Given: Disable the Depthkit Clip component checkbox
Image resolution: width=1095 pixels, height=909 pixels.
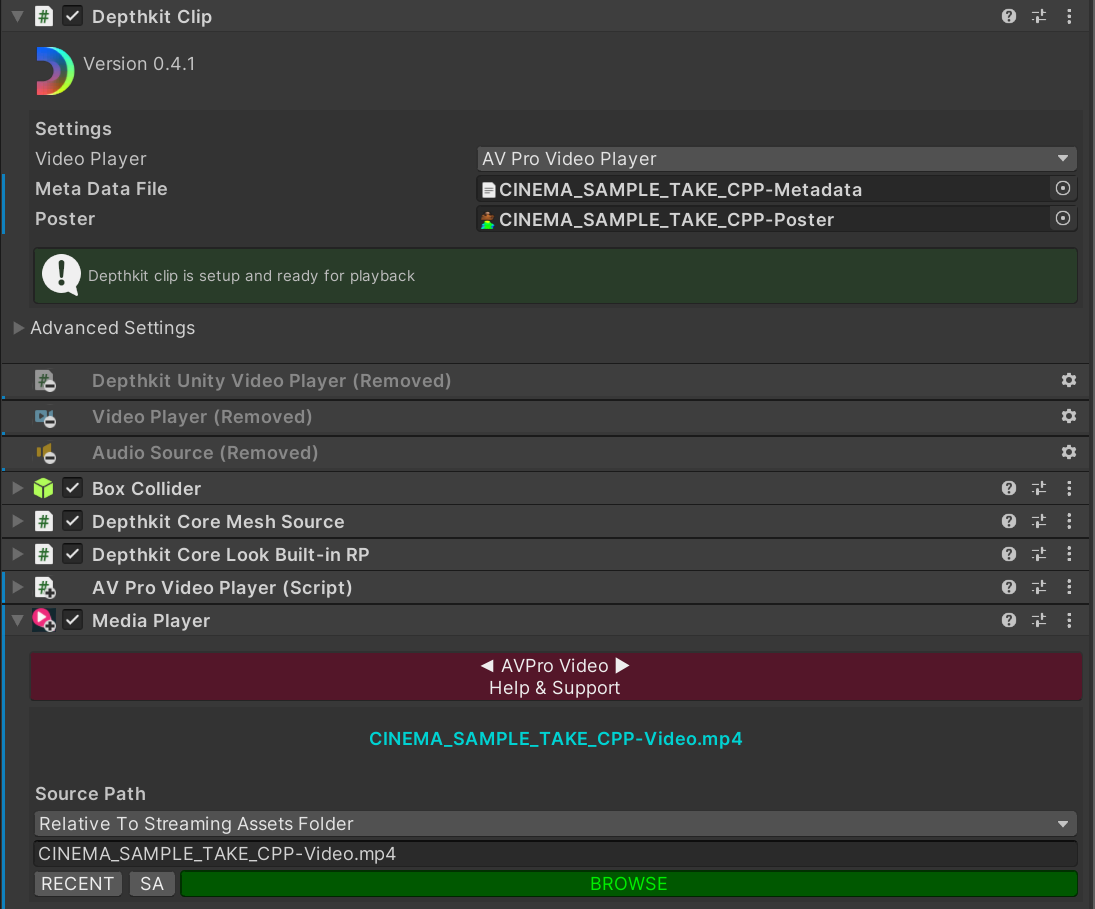Looking at the screenshot, I should (x=73, y=17).
